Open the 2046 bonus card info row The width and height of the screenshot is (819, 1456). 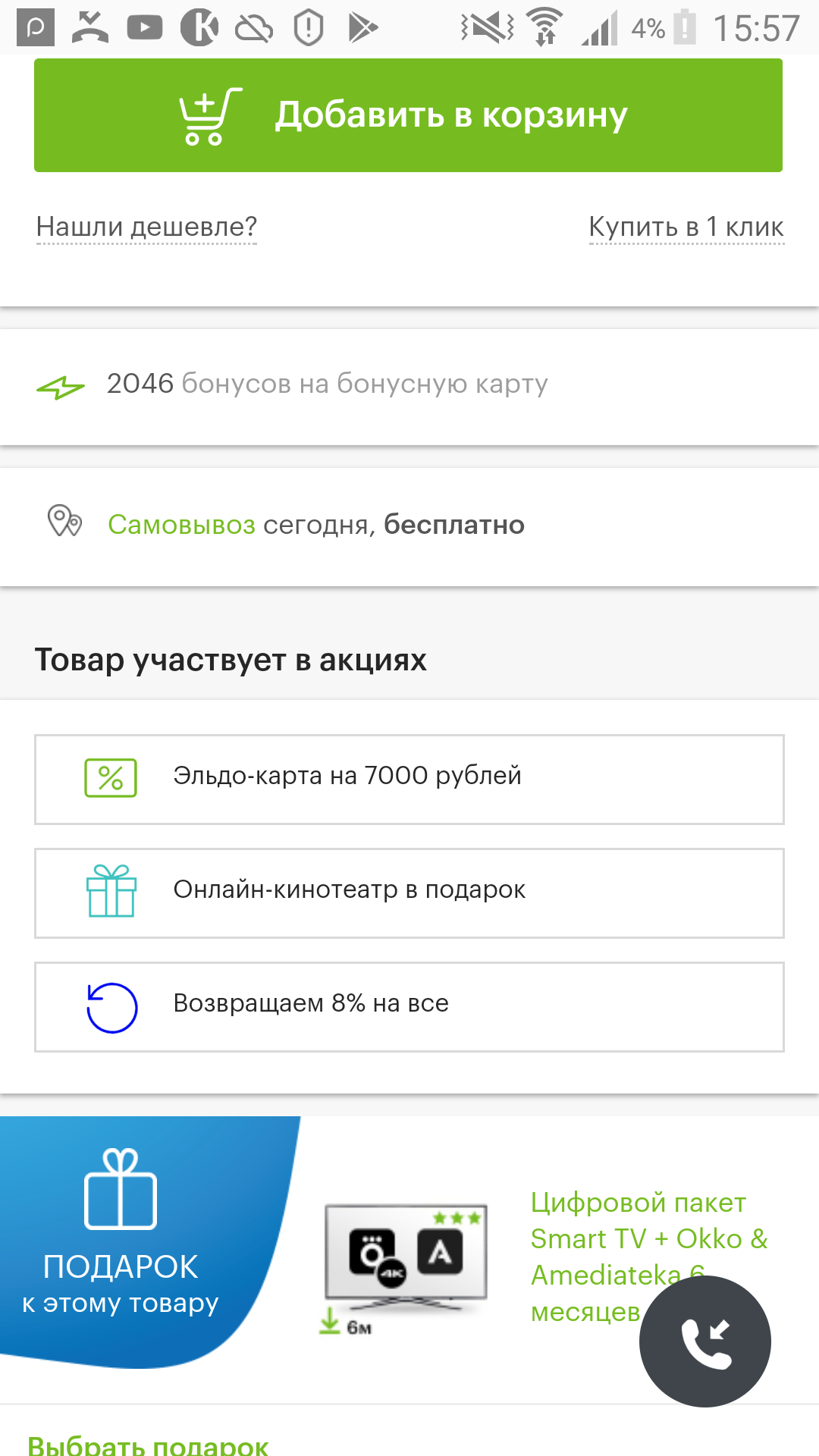click(326, 384)
